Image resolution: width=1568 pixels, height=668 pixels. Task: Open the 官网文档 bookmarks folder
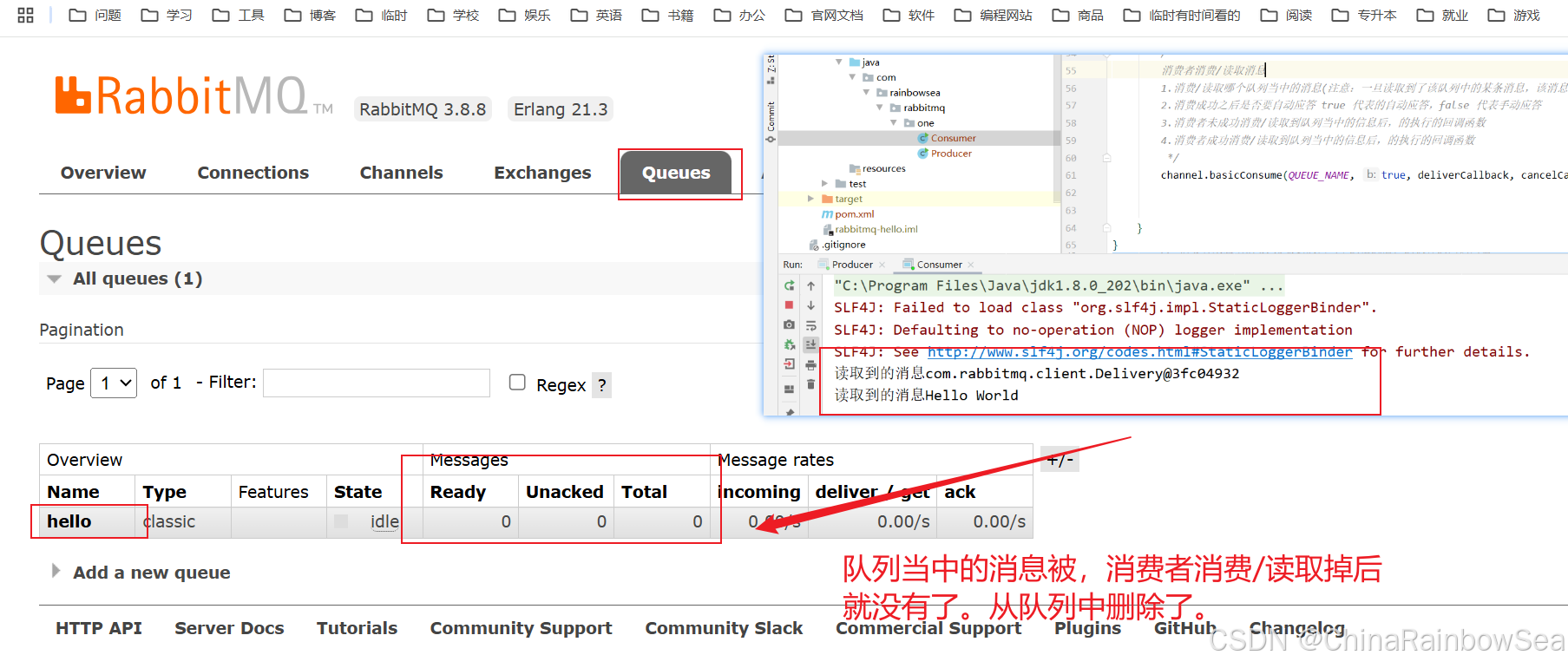click(x=824, y=15)
